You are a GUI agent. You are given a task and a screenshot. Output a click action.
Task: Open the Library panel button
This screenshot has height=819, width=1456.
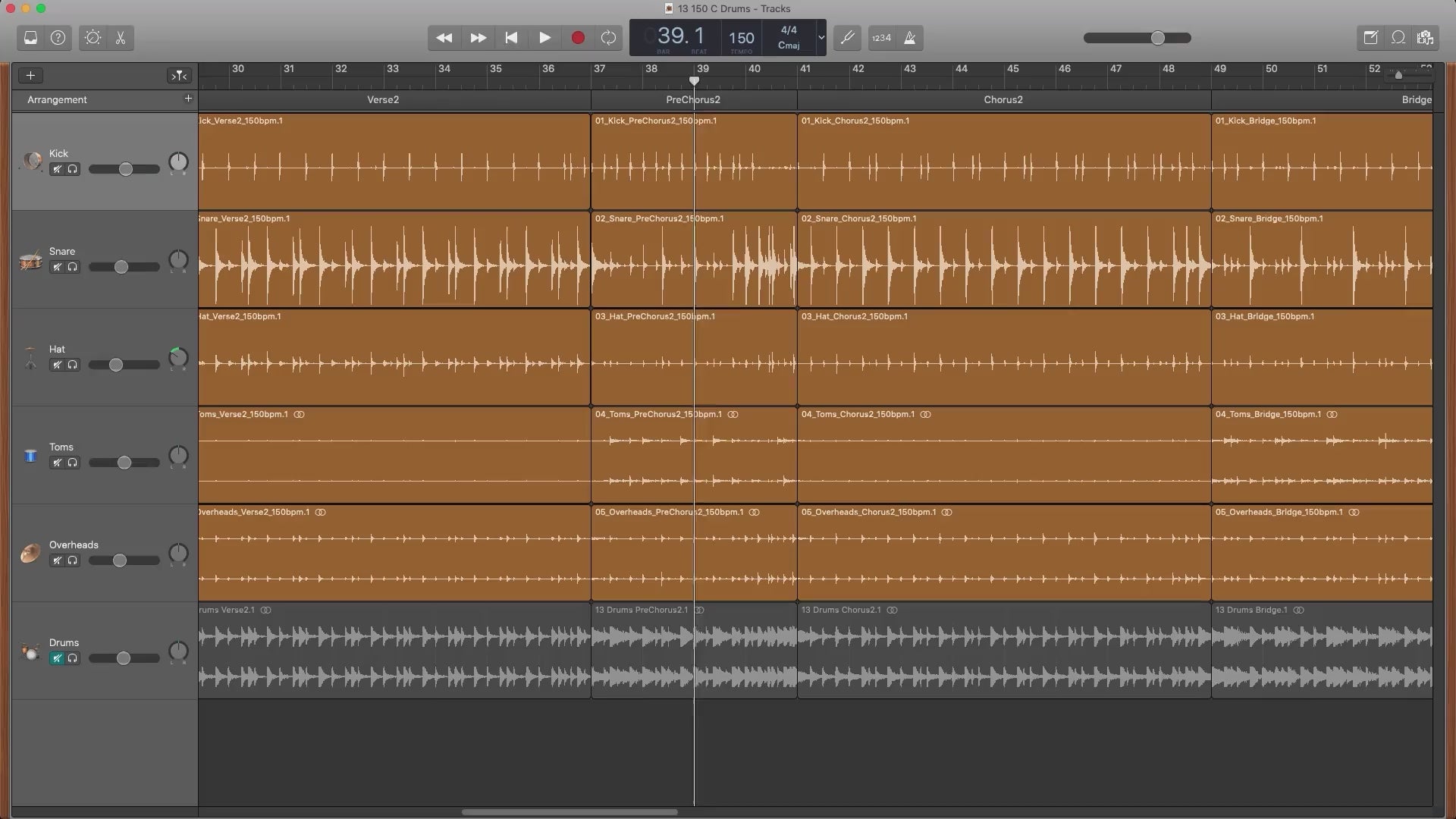pyautogui.click(x=30, y=38)
